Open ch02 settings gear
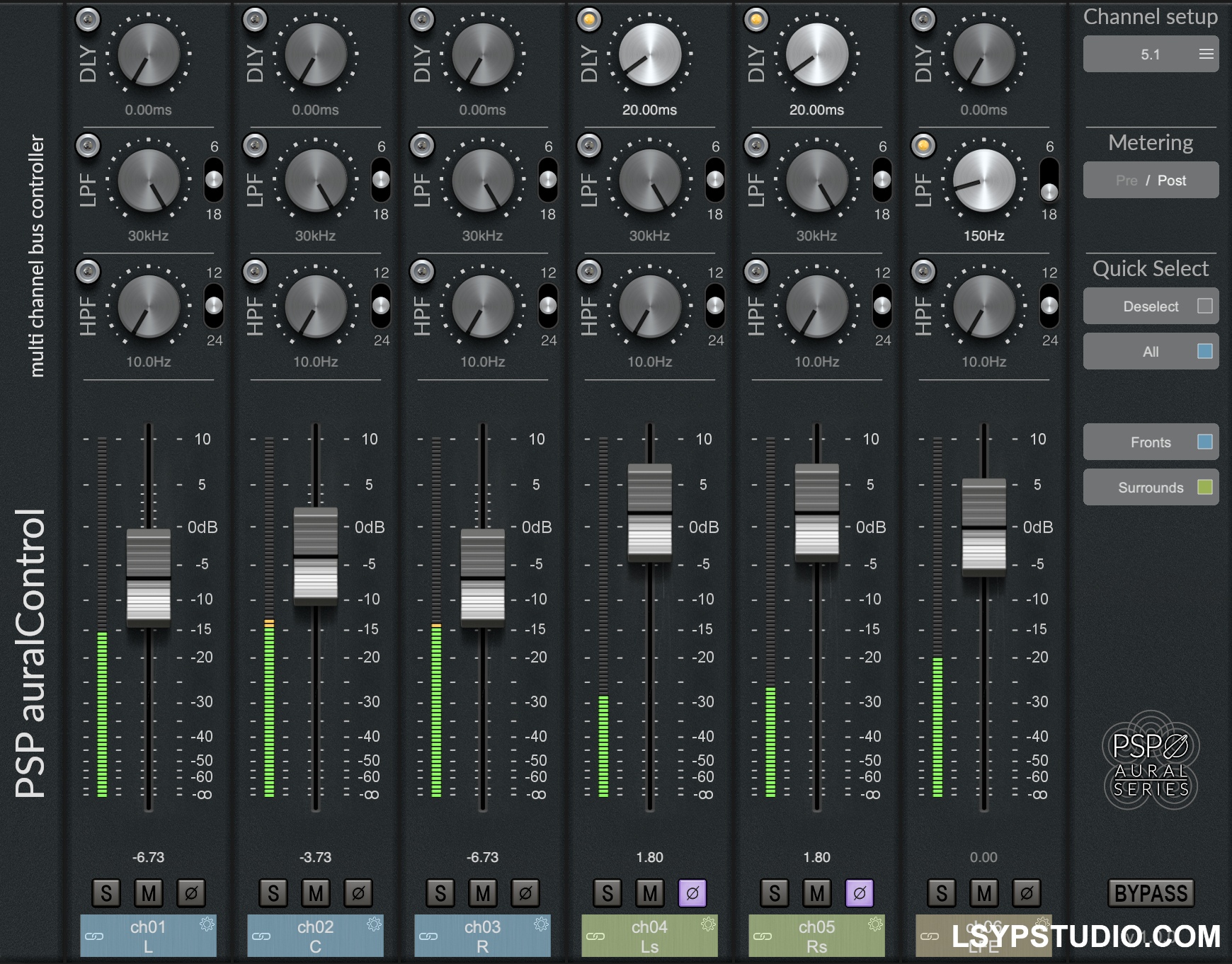The image size is (1232, 964). [x=374, y=924]
